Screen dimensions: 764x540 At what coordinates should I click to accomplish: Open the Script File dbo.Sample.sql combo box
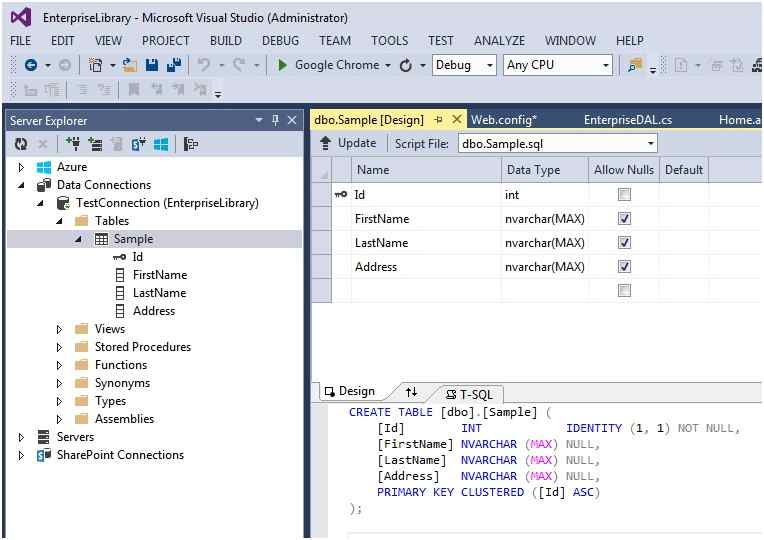tap(557, 143)
